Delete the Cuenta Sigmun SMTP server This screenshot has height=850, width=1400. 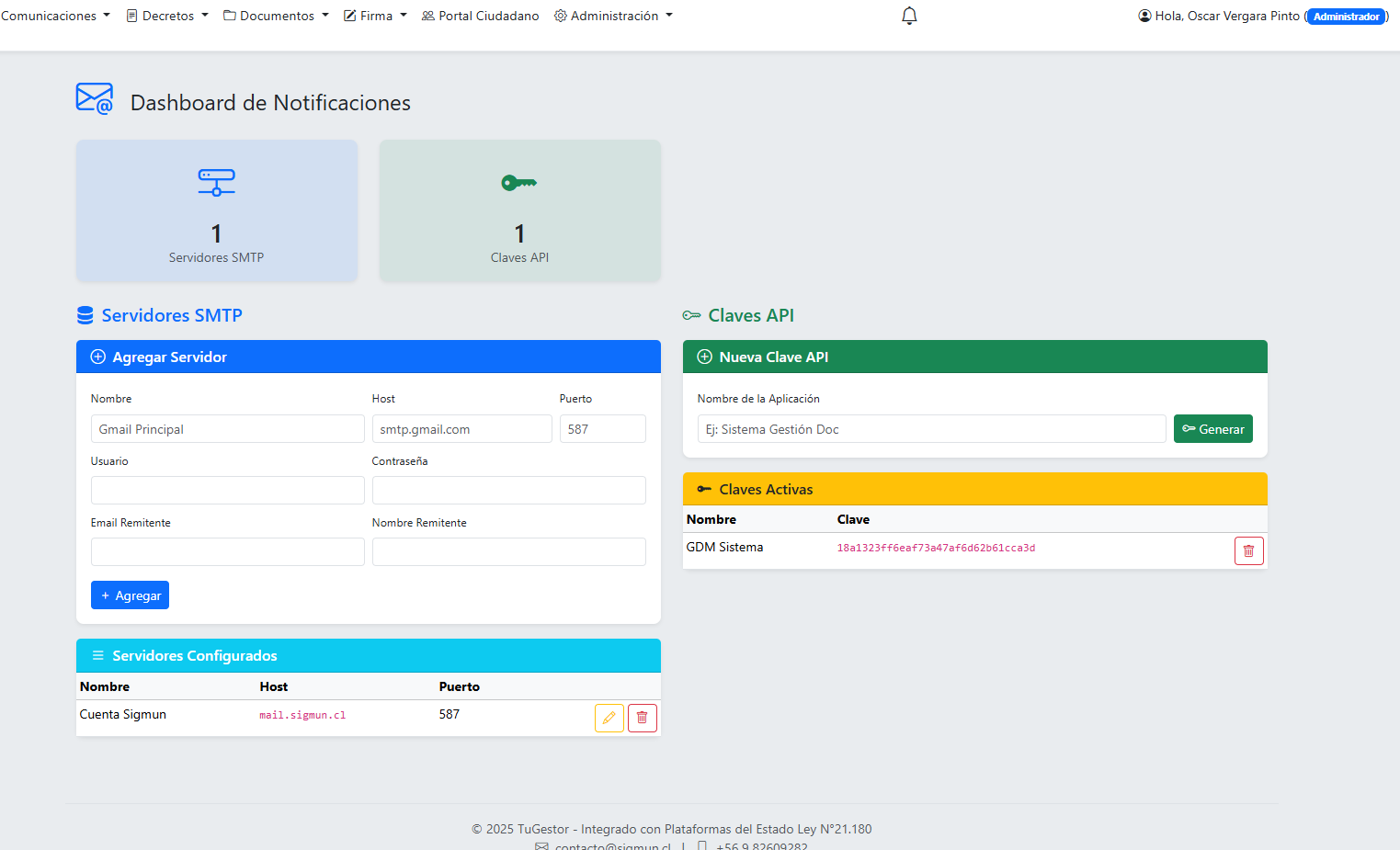[643, 718]
